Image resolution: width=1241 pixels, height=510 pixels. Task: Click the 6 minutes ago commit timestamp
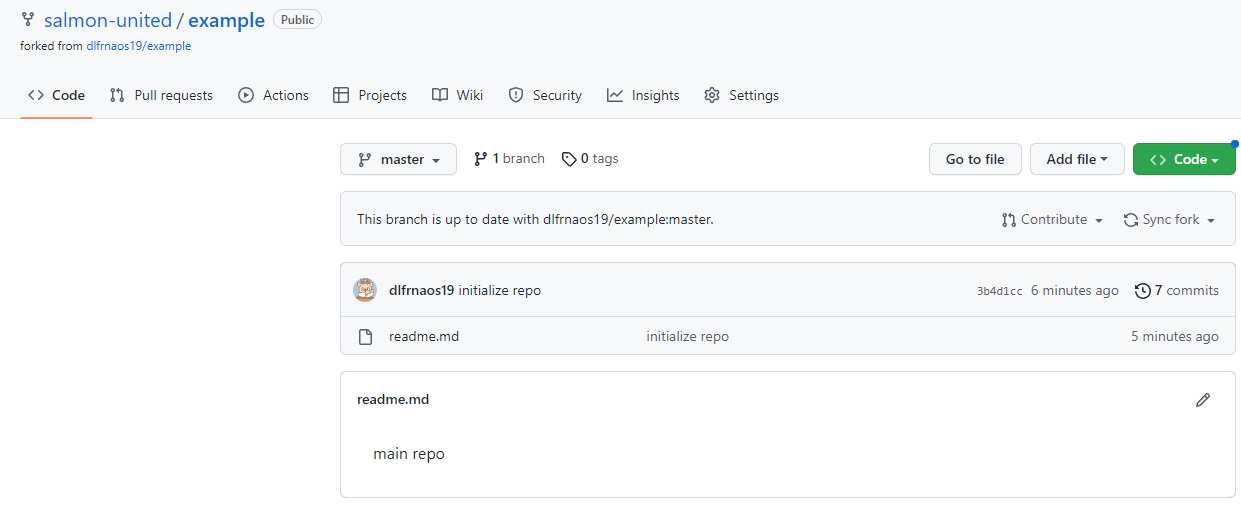(x=1075, y=290)
